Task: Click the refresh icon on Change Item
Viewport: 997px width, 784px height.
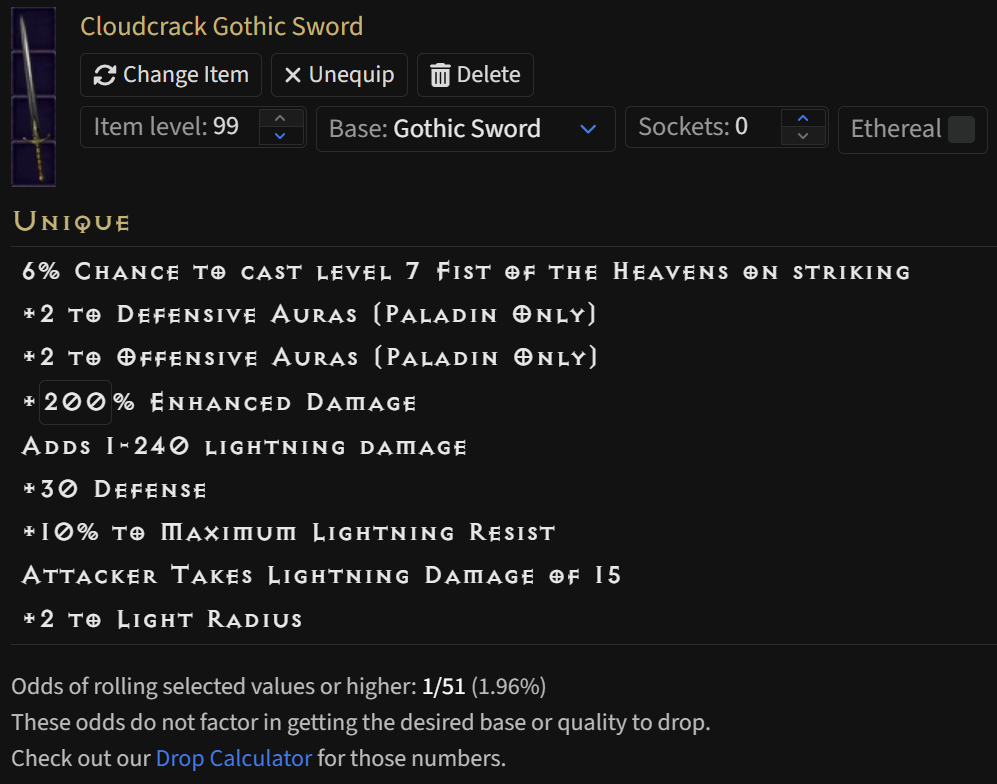Action: click(104, 74)
